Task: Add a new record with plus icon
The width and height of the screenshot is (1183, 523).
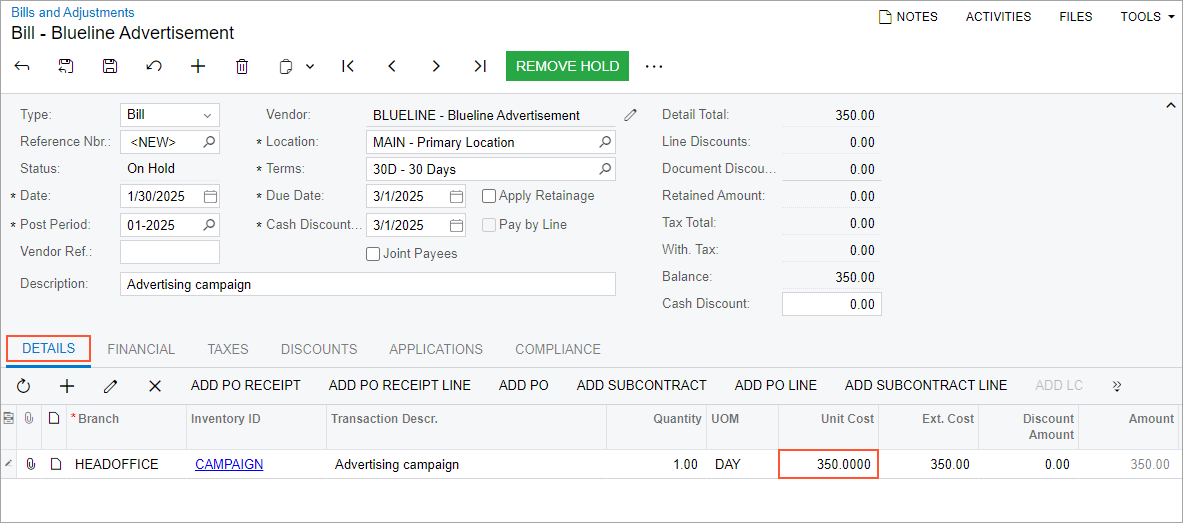Action: point(198,66)
